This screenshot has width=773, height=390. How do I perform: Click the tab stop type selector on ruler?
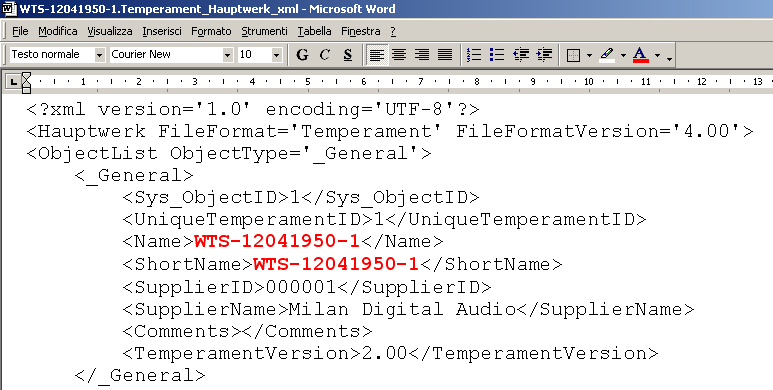click(x=12, y=82)
